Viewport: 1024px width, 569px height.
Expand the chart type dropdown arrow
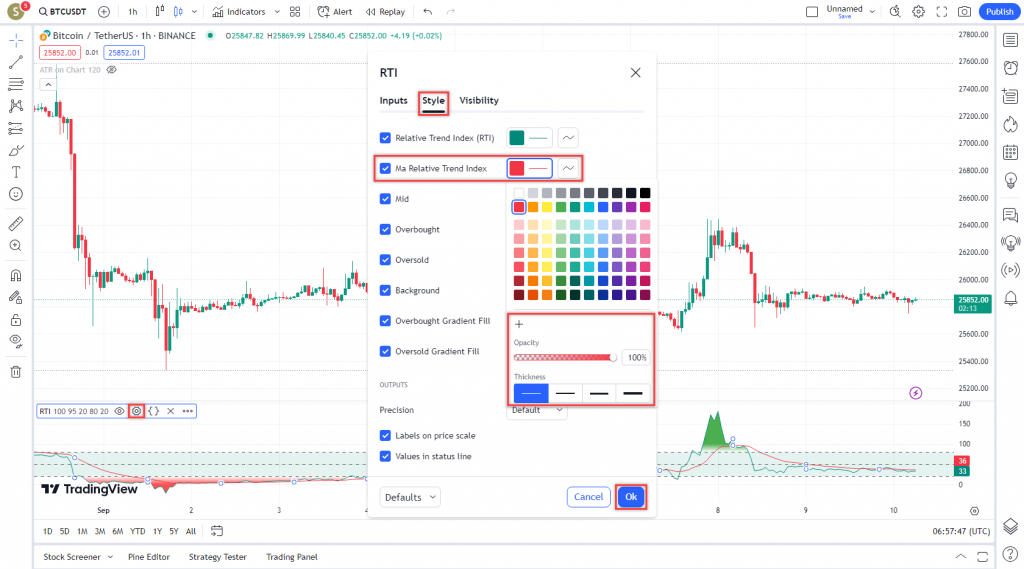(194, 12)
